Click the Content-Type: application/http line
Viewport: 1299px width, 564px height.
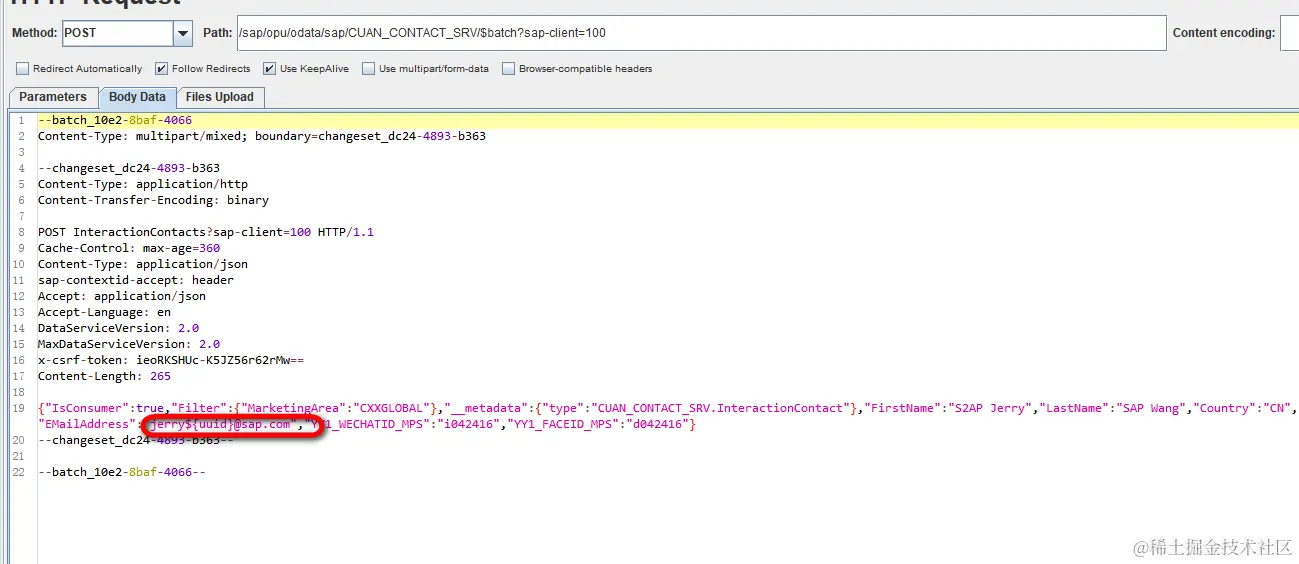pos(143,184)
